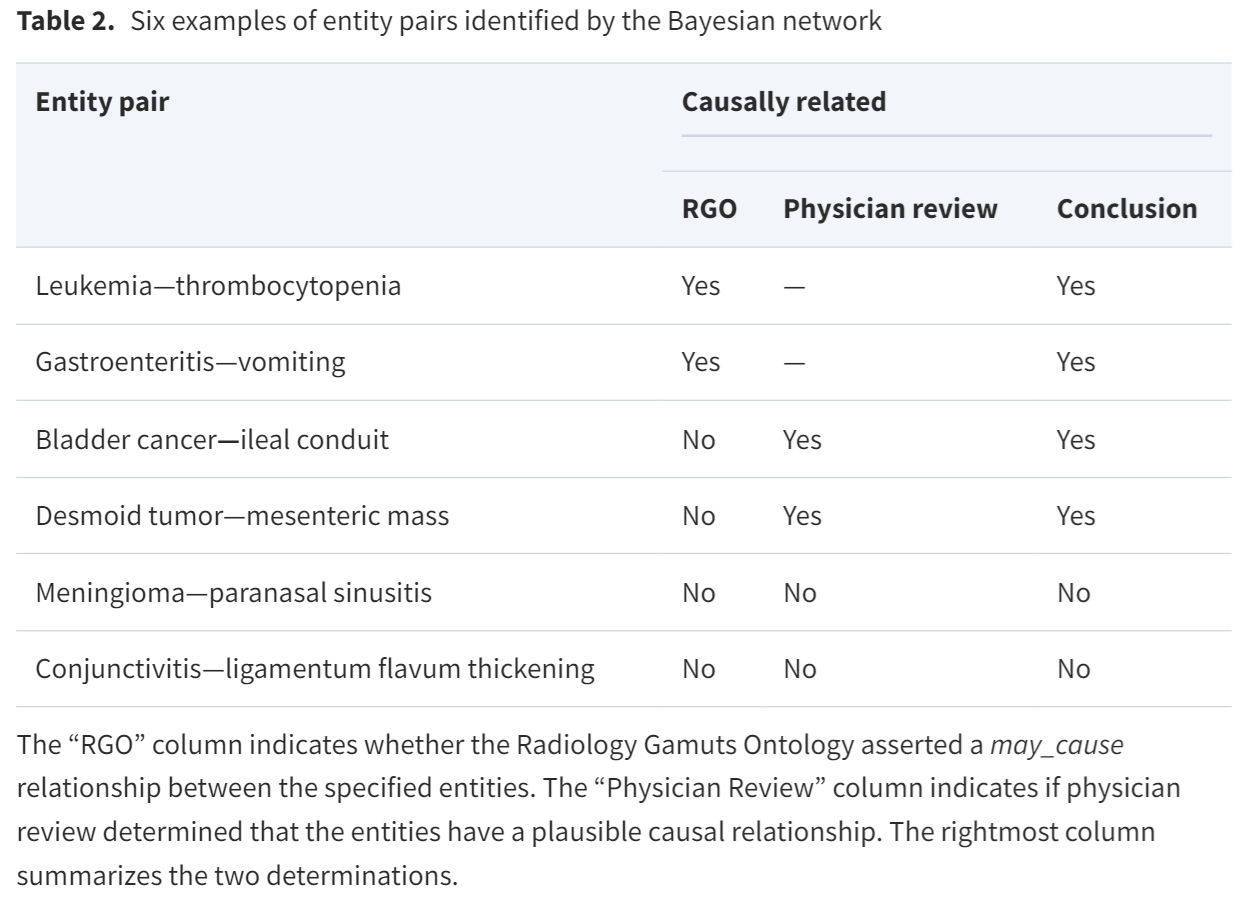Select the Bladder cancer—ileal conduit cell
Image resolution: width=1239 pixels, height=903 pixels.
(x=212, y=440)
